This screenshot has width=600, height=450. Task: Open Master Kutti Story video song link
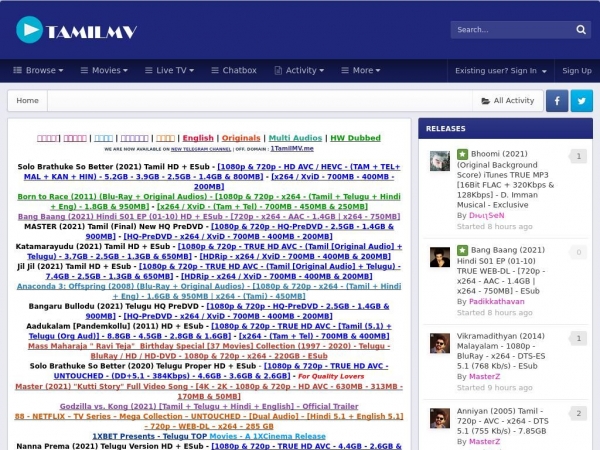point(209,391)
